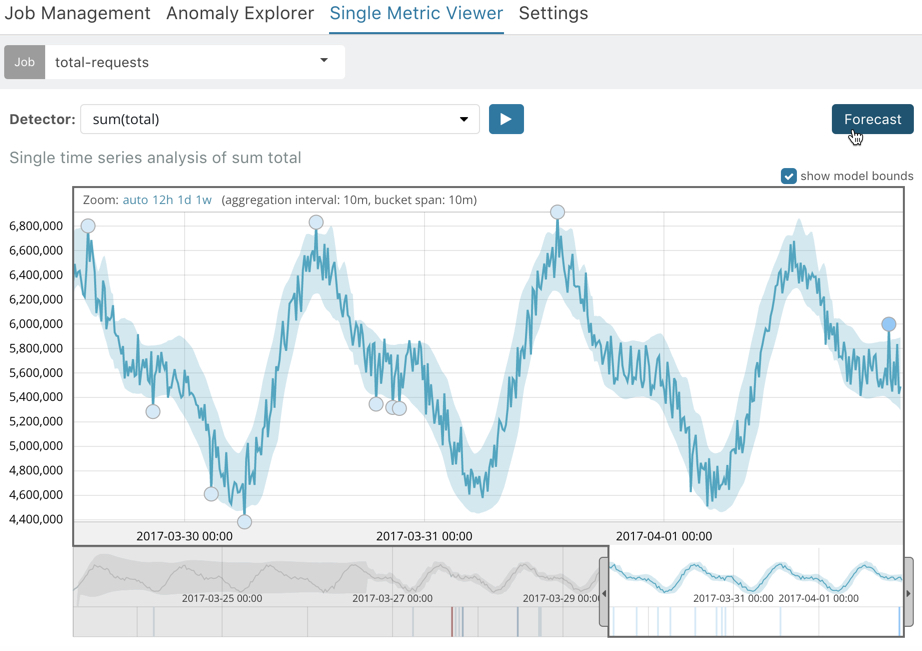Click the anomaly dot at the 2017-03-31 peak
Screen dimensions: 922x651
click(316, 221)
